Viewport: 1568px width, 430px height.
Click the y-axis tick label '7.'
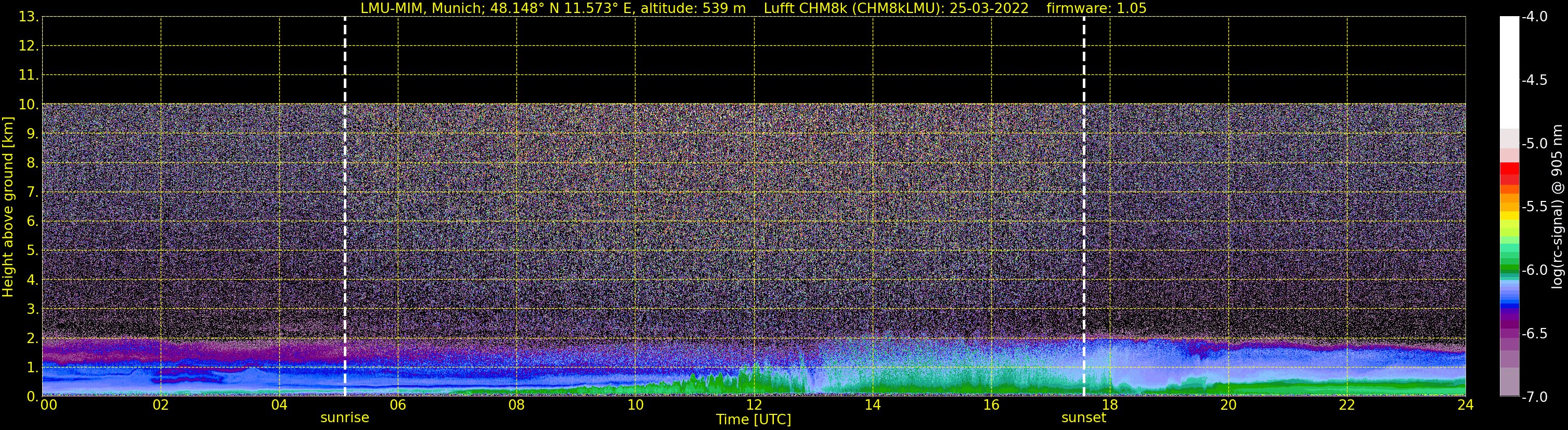tap(32, 193)
